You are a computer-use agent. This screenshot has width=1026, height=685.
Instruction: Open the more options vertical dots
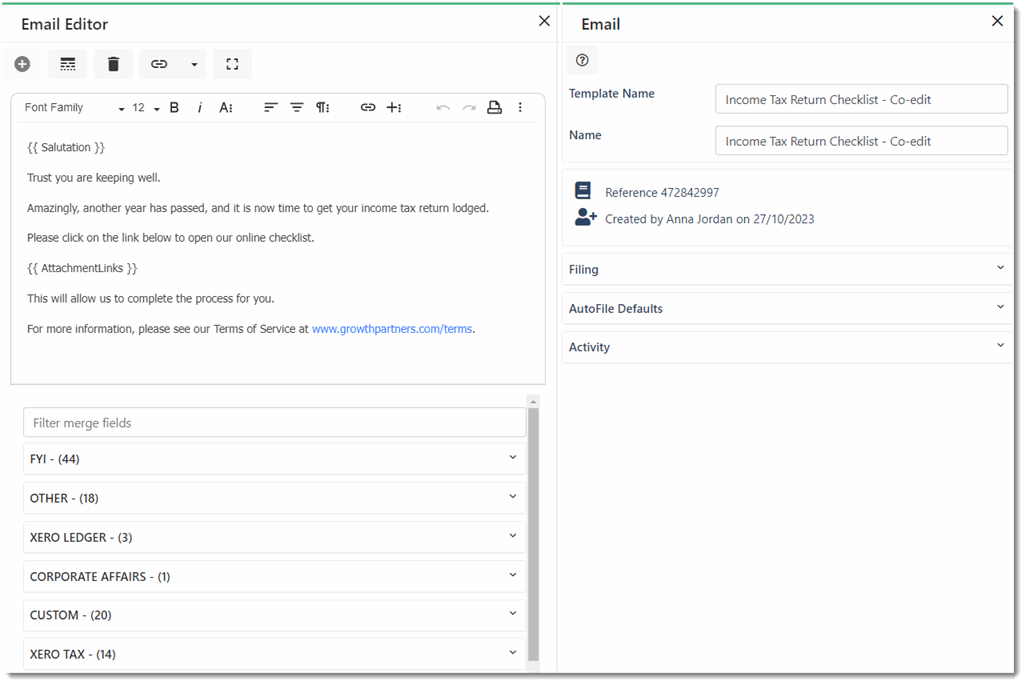520,107
